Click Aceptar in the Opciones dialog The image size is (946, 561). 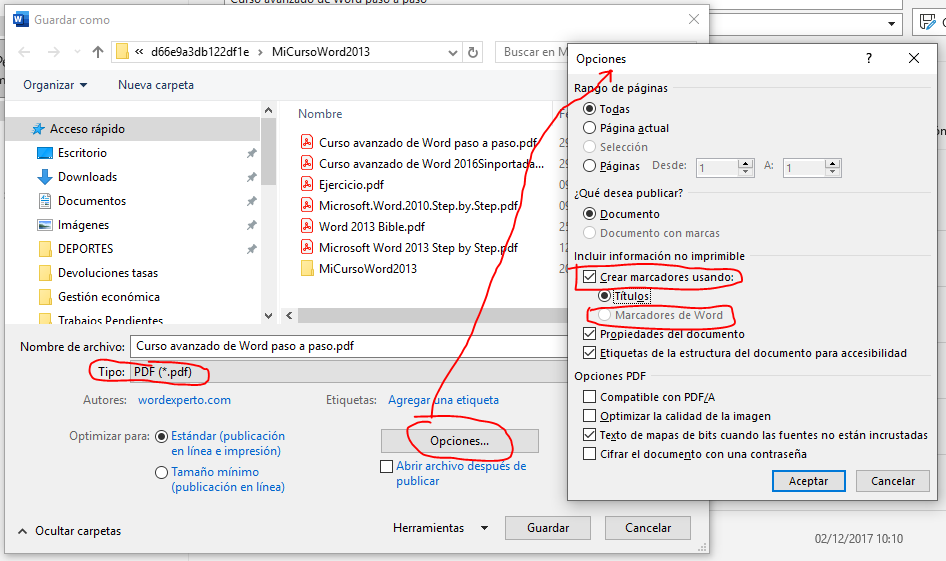pos(808,481)
